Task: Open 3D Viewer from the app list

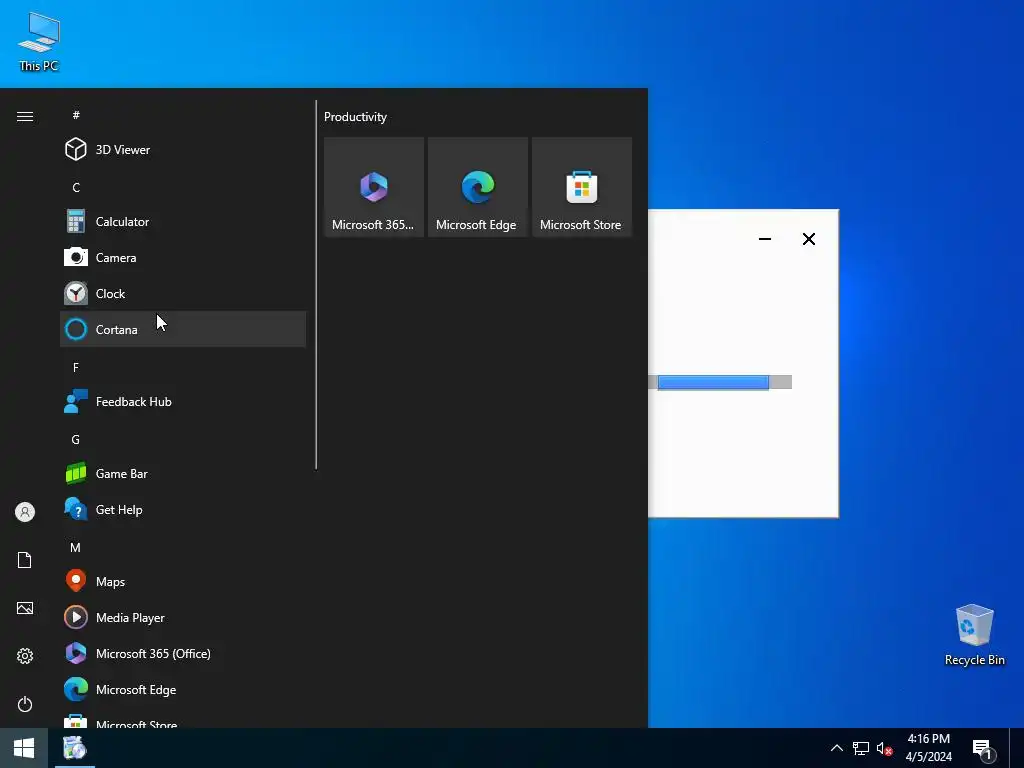Action: tap(183, 150)
